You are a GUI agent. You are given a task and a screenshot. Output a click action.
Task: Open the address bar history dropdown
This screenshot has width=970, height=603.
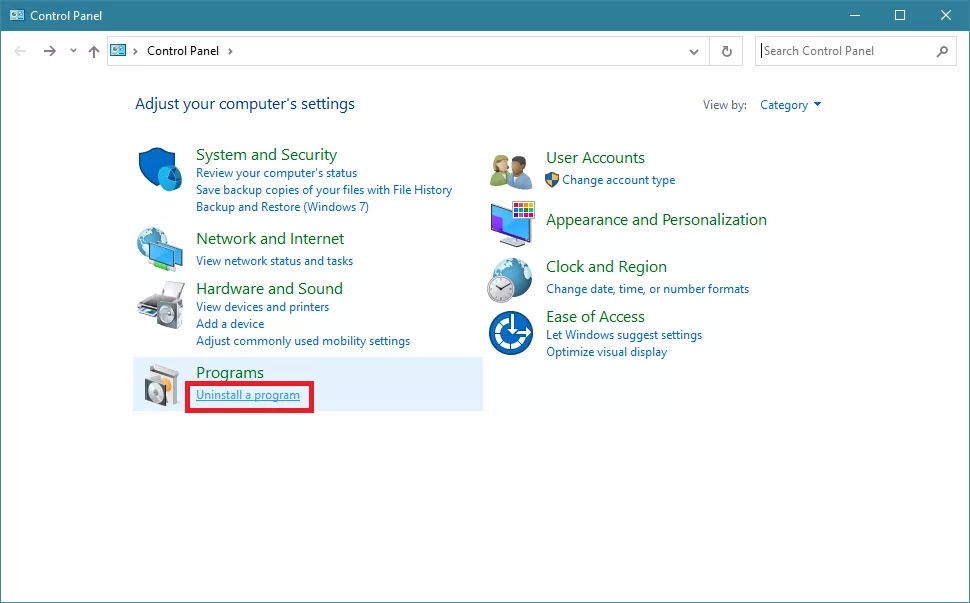(694, 51)
